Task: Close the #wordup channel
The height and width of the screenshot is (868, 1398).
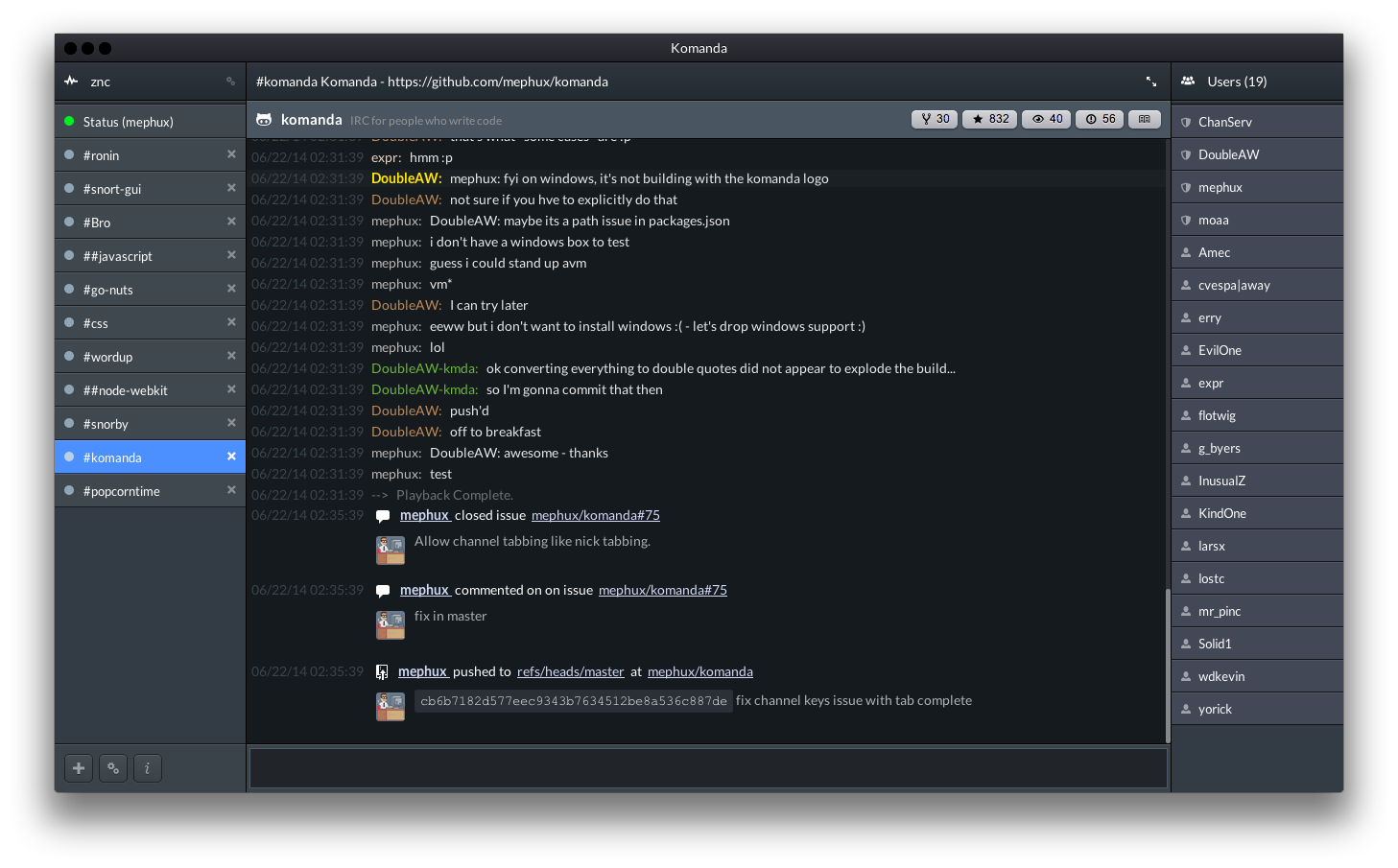Action: [231, 356]
